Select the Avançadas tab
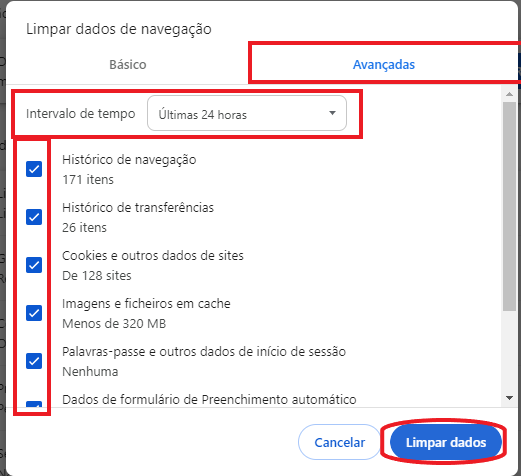521x476 pixels. click(384, 64)
